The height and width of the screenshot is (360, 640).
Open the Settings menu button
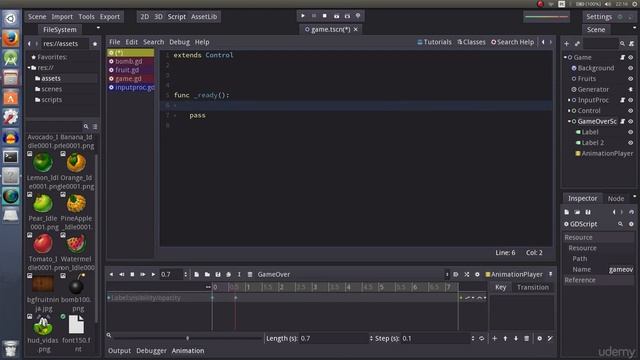click(x=599, y=17)
